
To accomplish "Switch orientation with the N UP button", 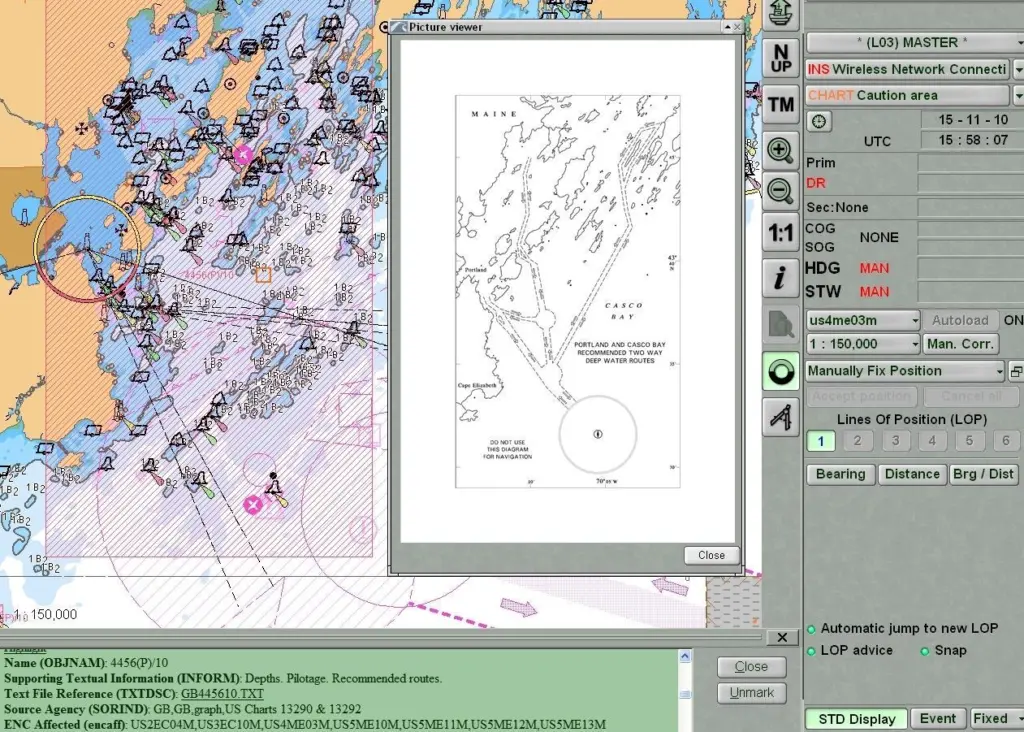I will (780, 59).
